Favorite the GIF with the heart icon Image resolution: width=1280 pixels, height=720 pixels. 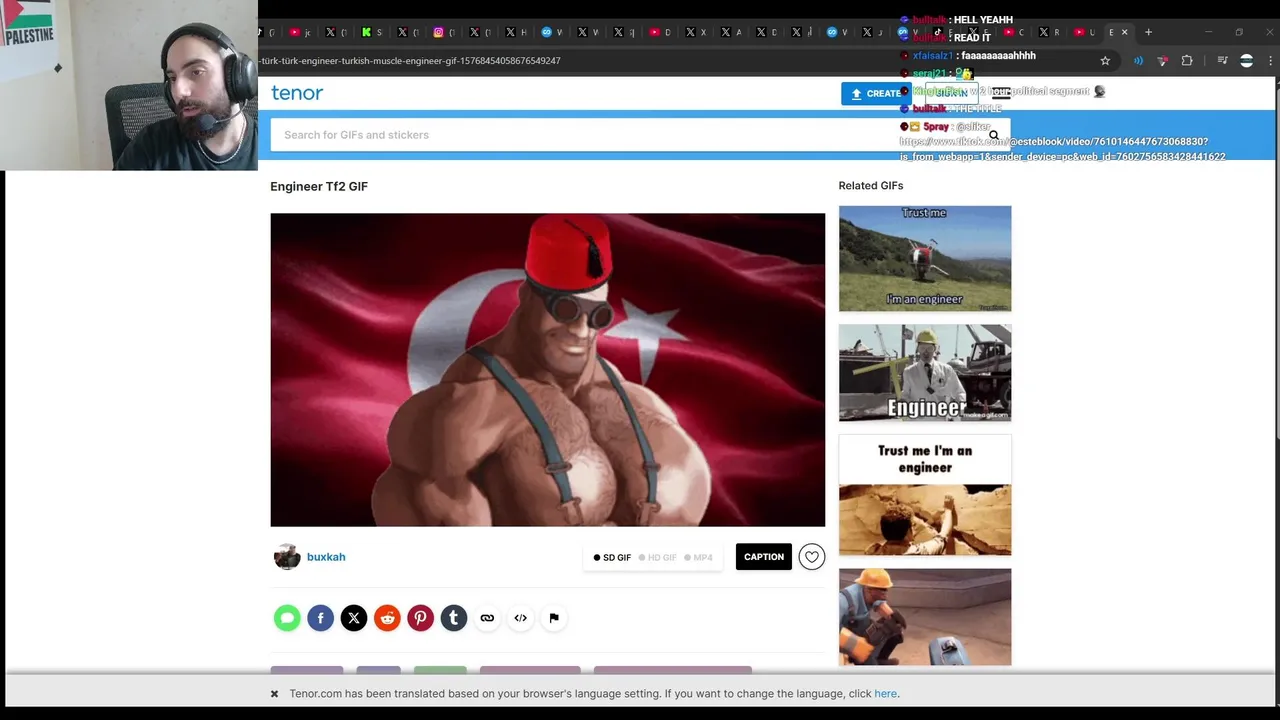pyautogui.click(x=812, y=557)
